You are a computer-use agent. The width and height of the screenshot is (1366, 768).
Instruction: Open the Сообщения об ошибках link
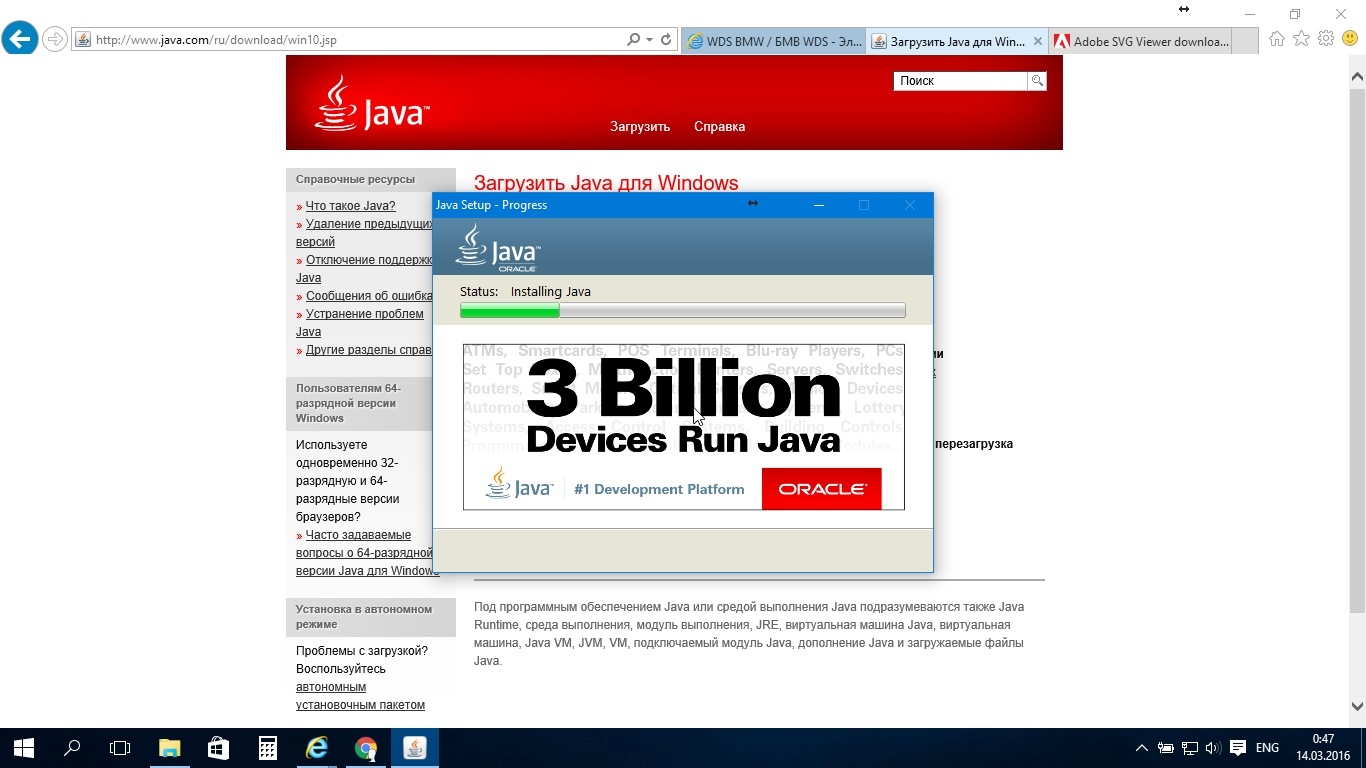click(x=369, y=296)
